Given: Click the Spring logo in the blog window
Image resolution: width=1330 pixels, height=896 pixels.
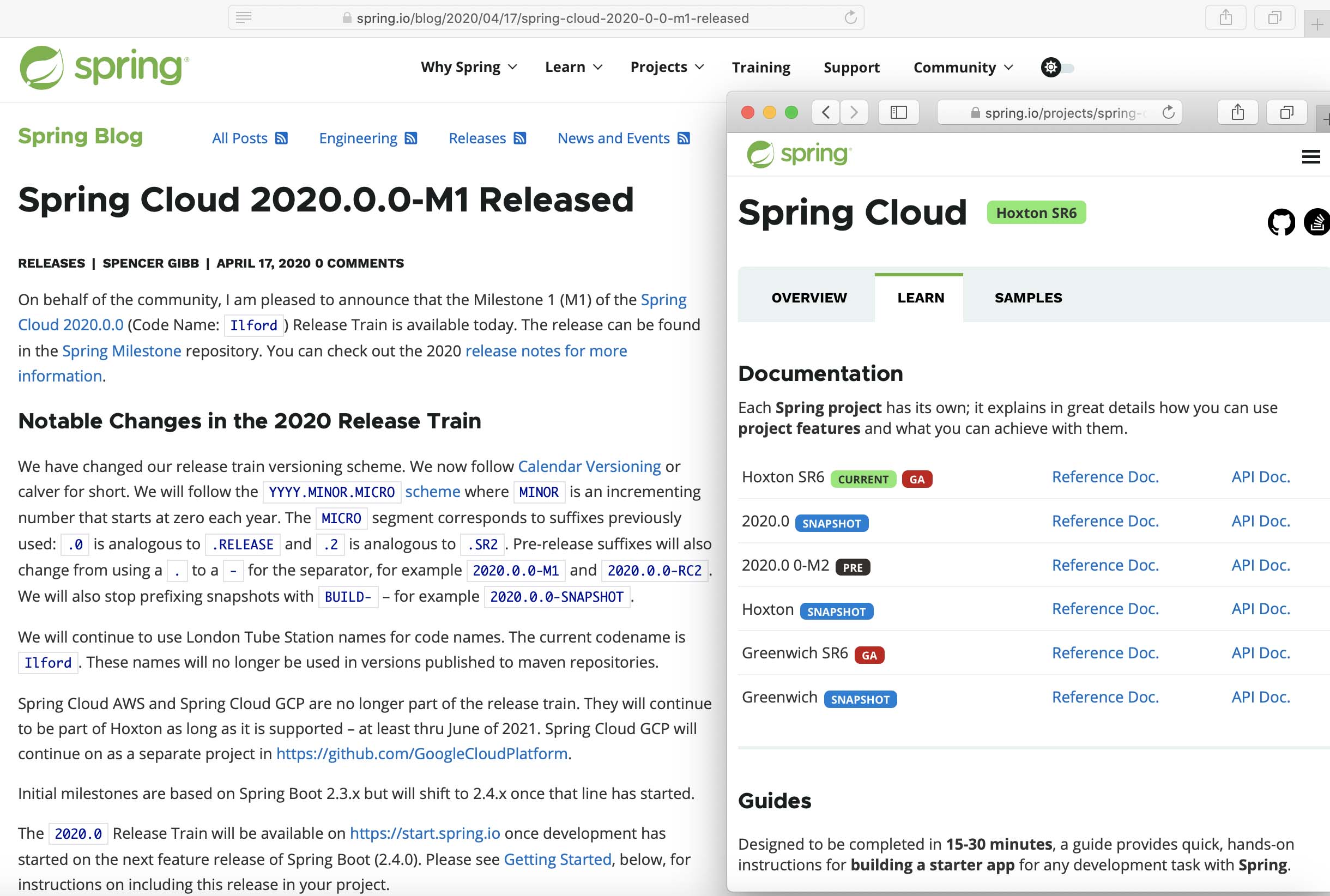Looking at the screenshot, I should coord(104,68).
